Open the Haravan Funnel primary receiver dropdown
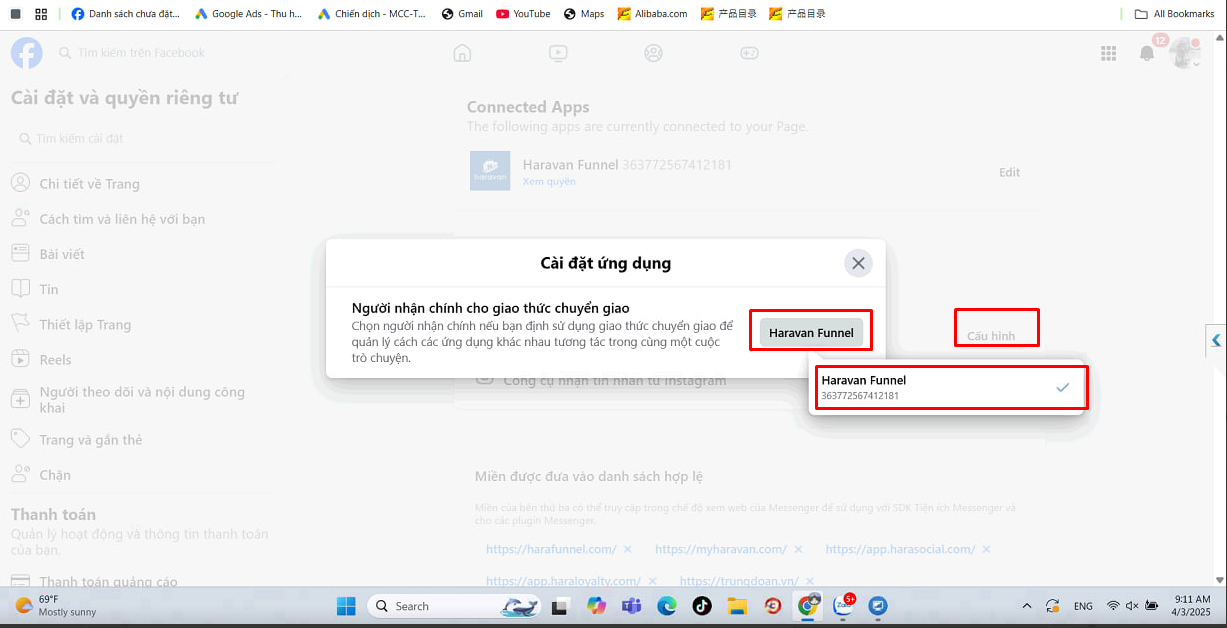This screenshot has height=628, width=1227. pyautogui.click(x=811, y=332)
